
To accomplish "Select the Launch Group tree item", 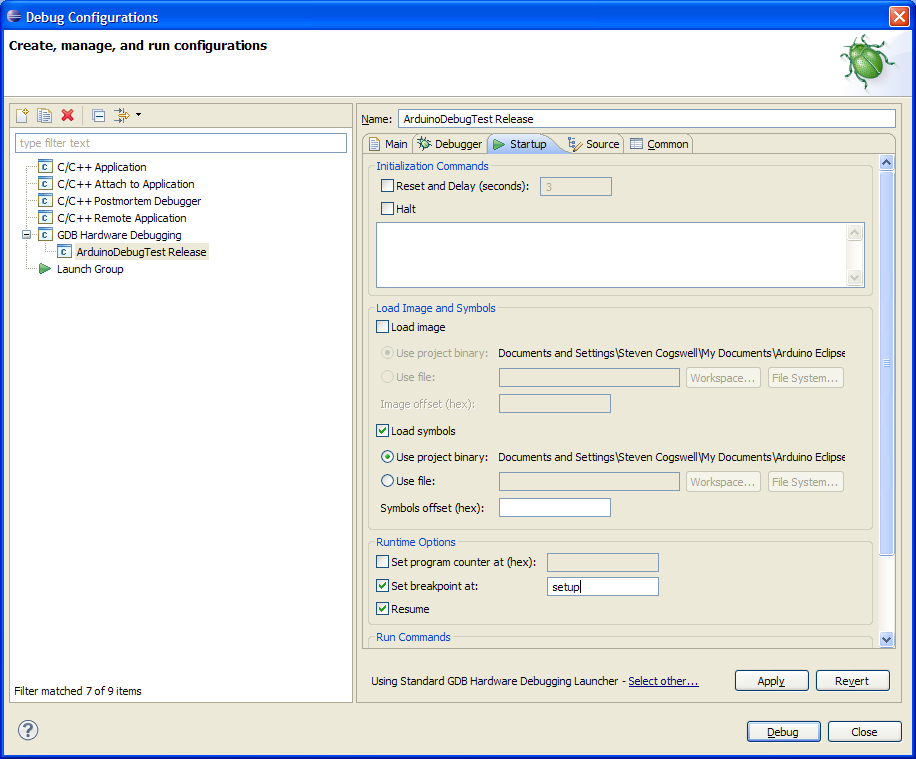I will tap(90, 269).
